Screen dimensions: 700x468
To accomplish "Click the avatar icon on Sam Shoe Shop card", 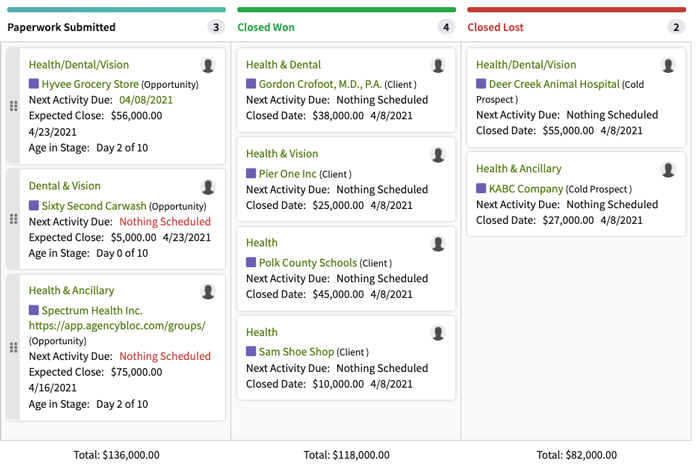I will [438, 333].
